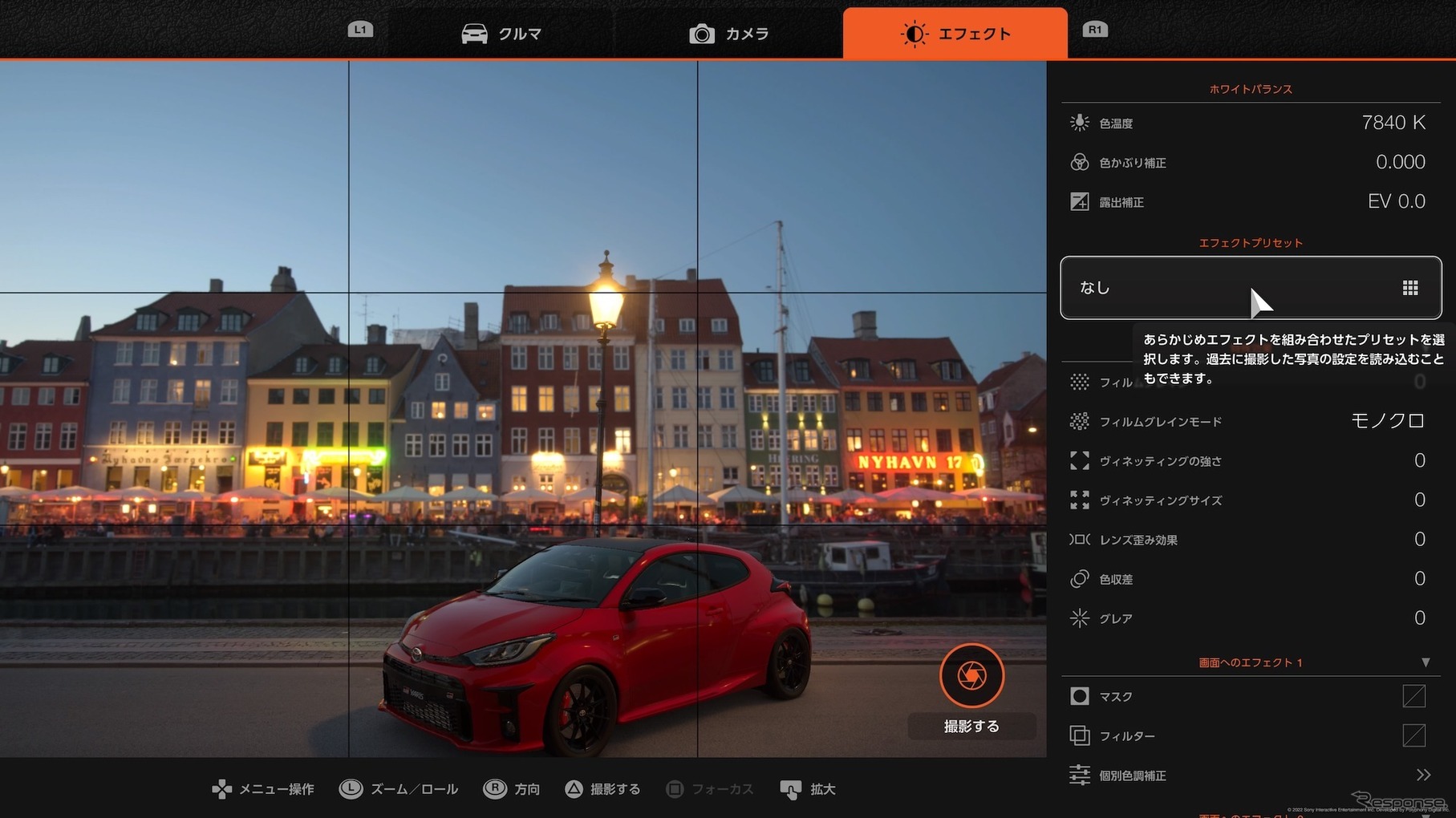Viewport: 1456px width, 818px height.
Task: Set the ヴィネッティングサイズ value
Action: (1420, 500)
